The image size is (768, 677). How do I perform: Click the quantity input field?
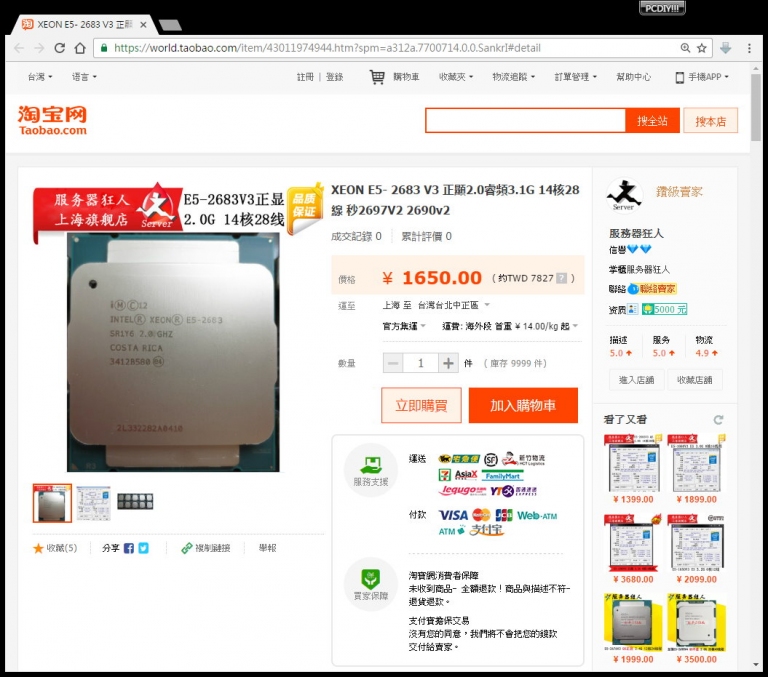420,363
